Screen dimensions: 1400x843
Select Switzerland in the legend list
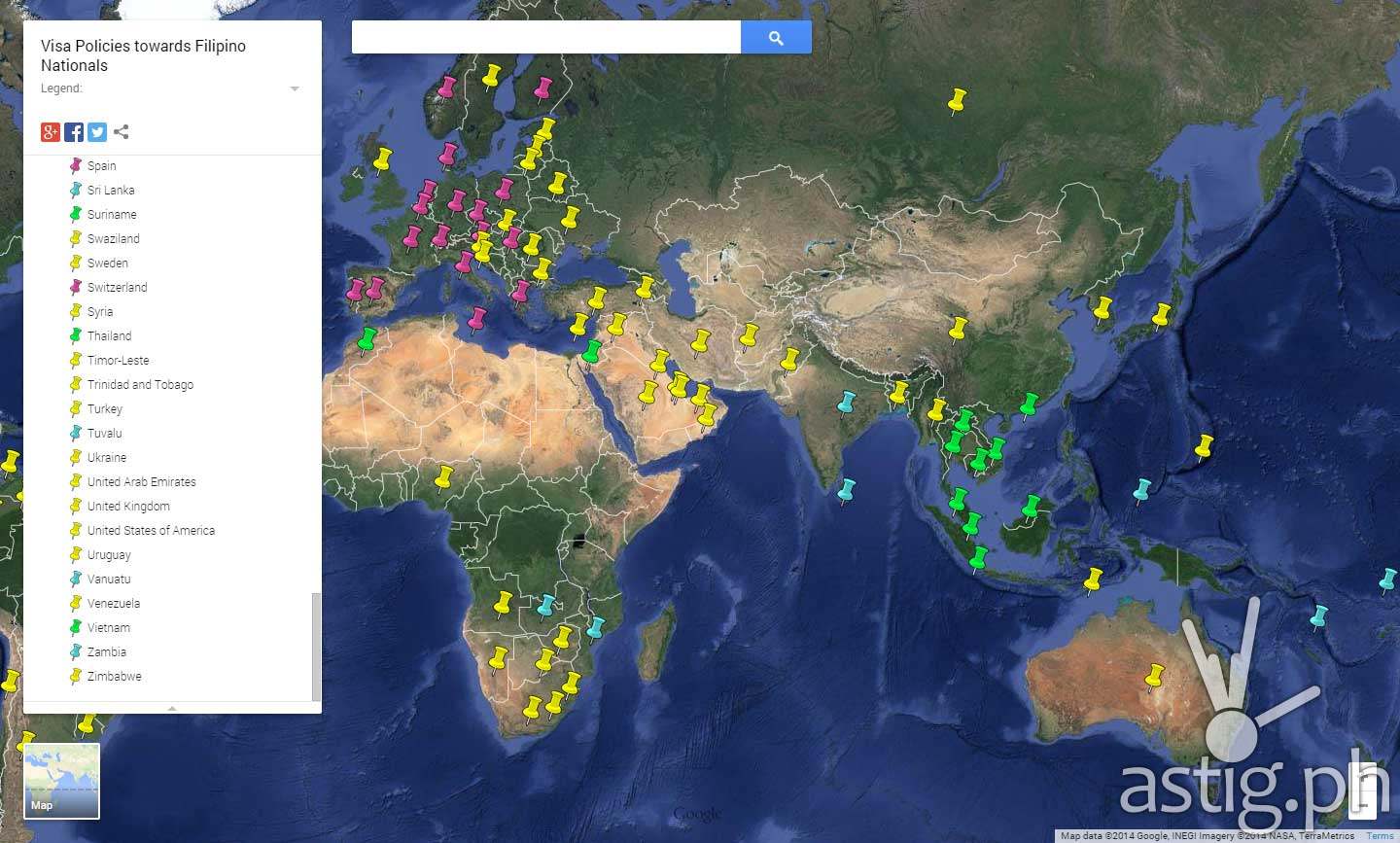coord(117,288)
